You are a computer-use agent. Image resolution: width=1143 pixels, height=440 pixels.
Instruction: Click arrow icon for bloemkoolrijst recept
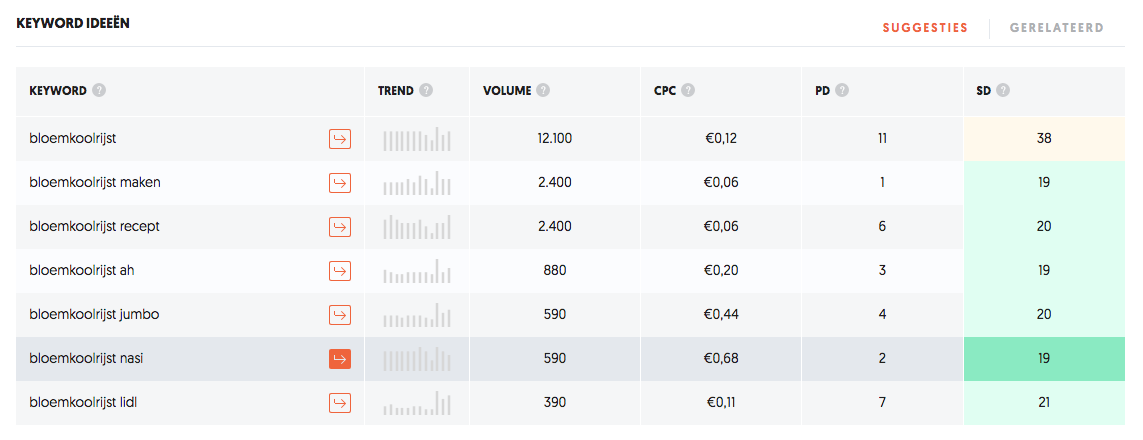click(x=340, y=227)
